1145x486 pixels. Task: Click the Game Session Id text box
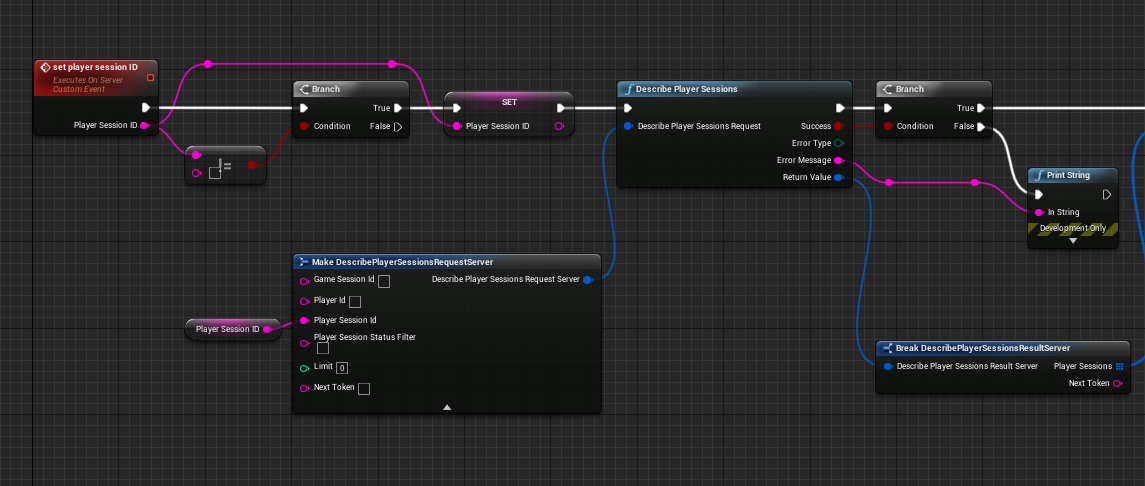coord(384,281)
